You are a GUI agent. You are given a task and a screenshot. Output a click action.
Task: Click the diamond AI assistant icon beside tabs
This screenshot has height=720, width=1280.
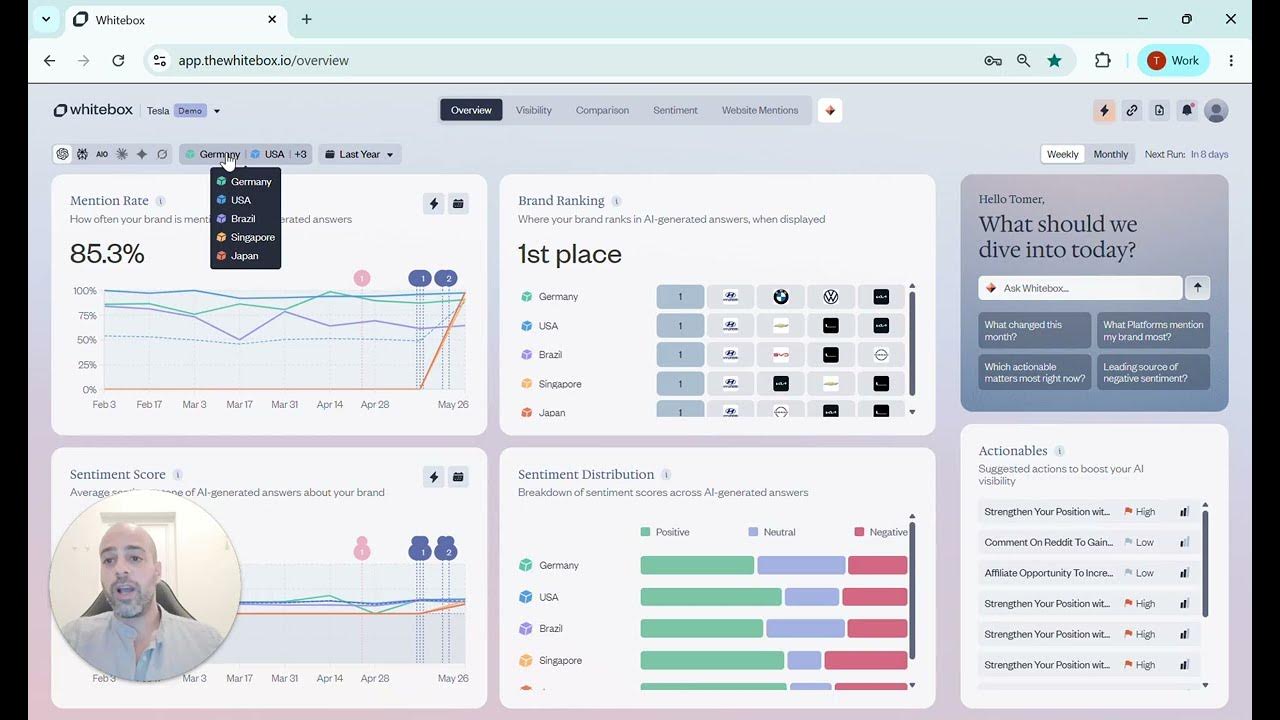click(x=830, y=110)
